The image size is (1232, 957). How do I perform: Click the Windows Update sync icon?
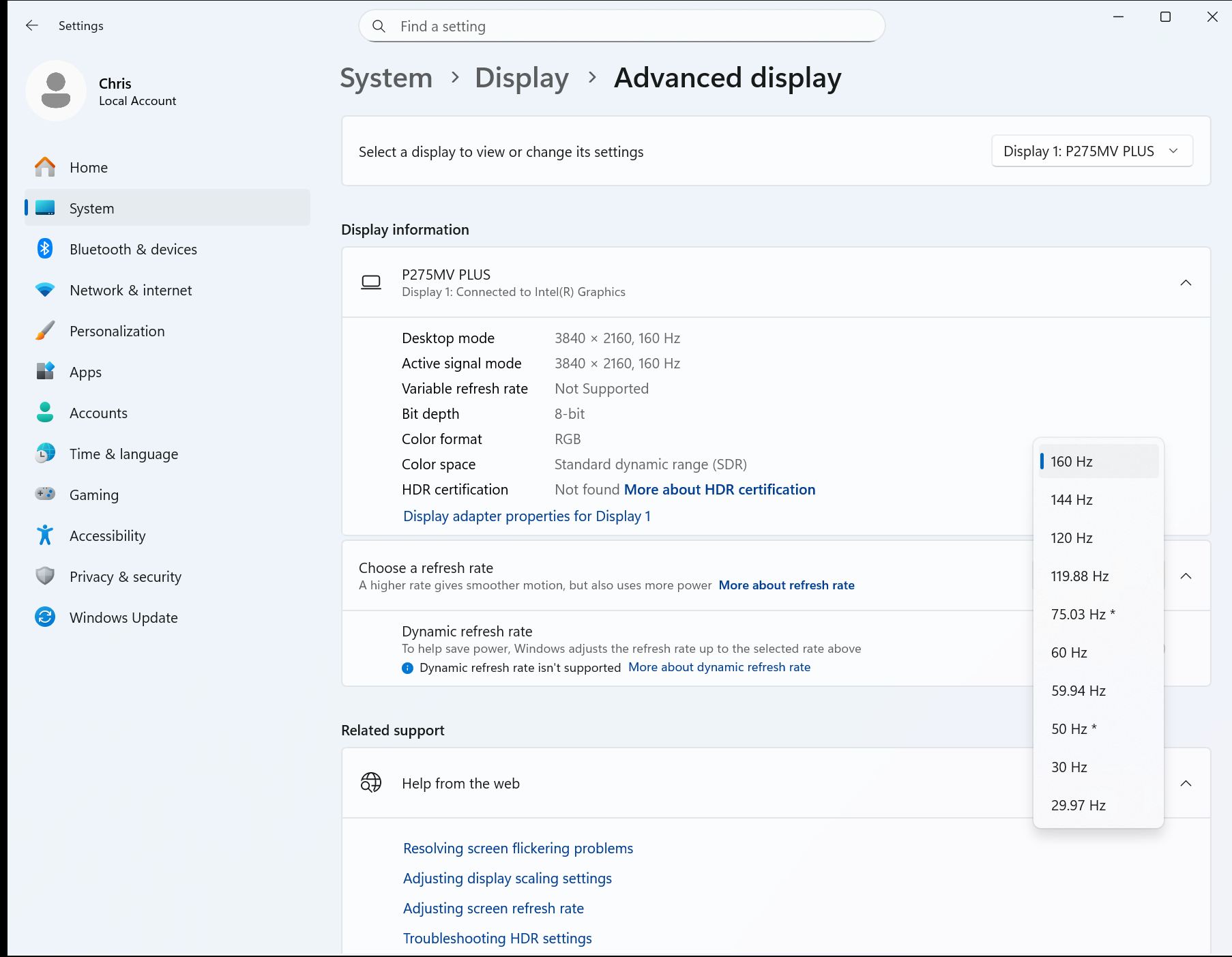coord(45,617)
